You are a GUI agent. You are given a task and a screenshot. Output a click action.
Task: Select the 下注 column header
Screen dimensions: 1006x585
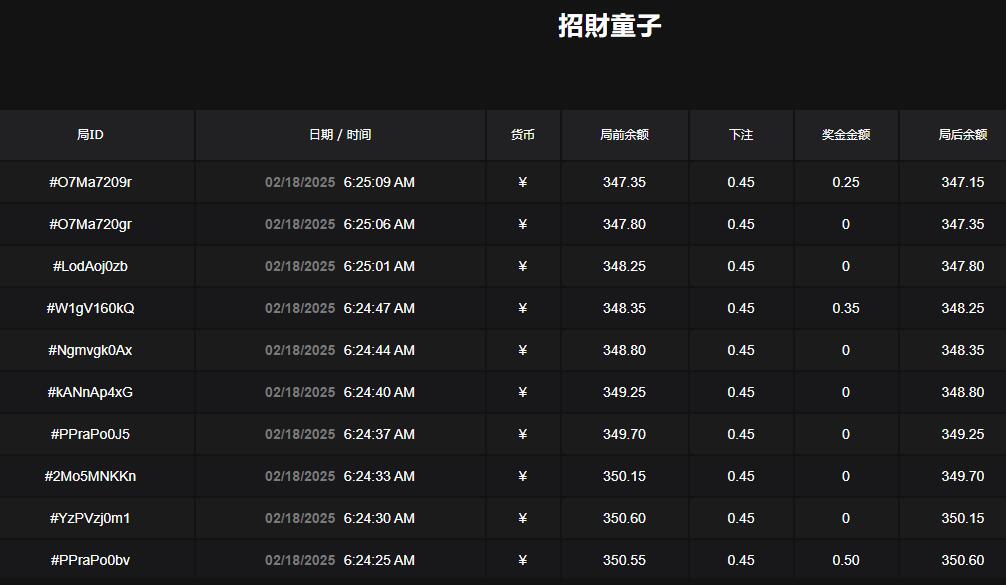(741, 135)
